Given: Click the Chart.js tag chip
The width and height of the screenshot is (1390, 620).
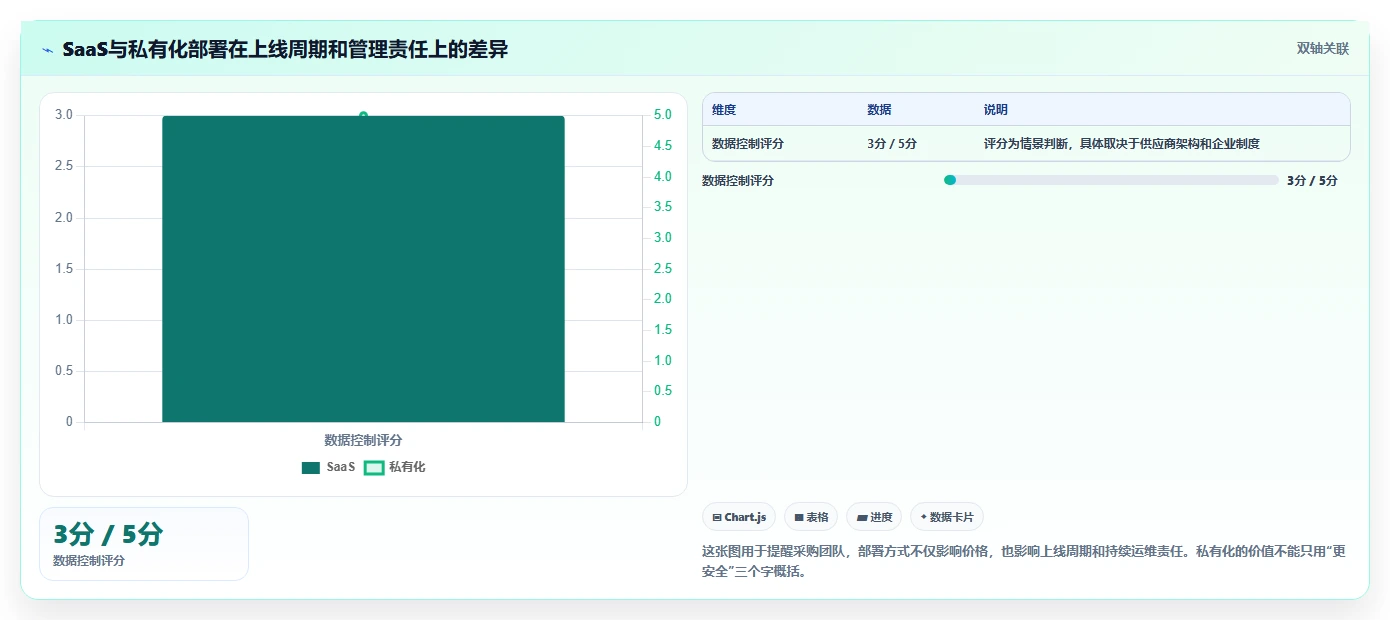Looking at the screenshot, I should [739, 517].
